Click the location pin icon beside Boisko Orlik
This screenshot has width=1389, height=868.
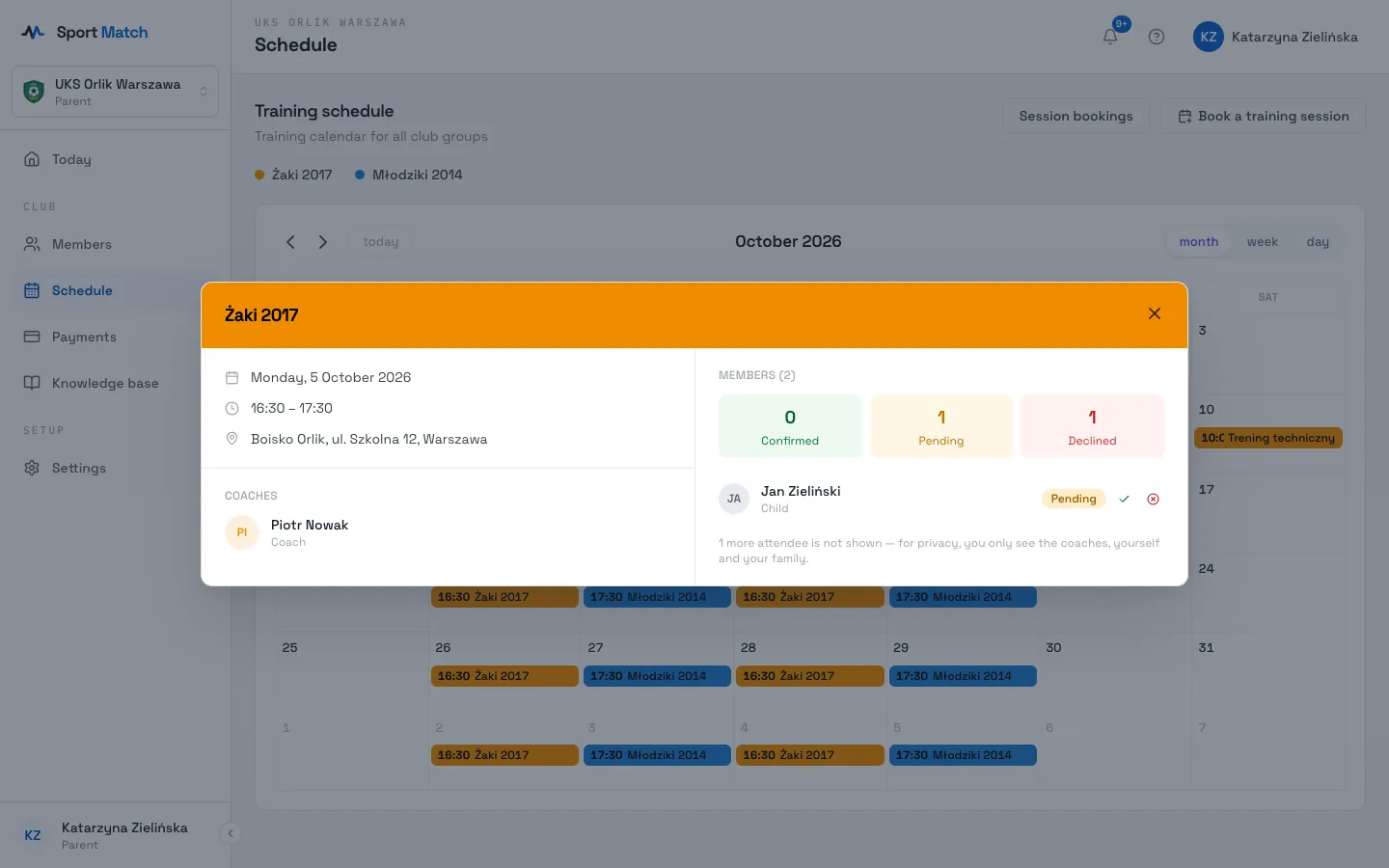(231, 439)
